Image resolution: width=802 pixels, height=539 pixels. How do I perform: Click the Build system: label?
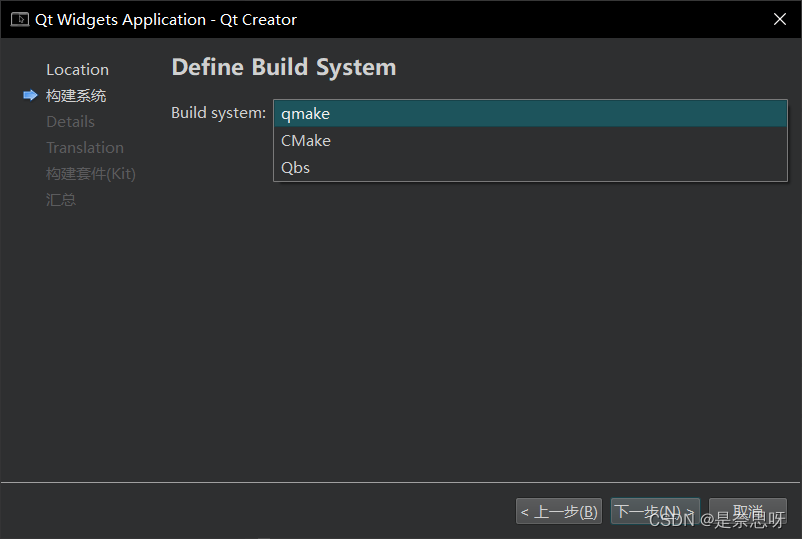218,113
